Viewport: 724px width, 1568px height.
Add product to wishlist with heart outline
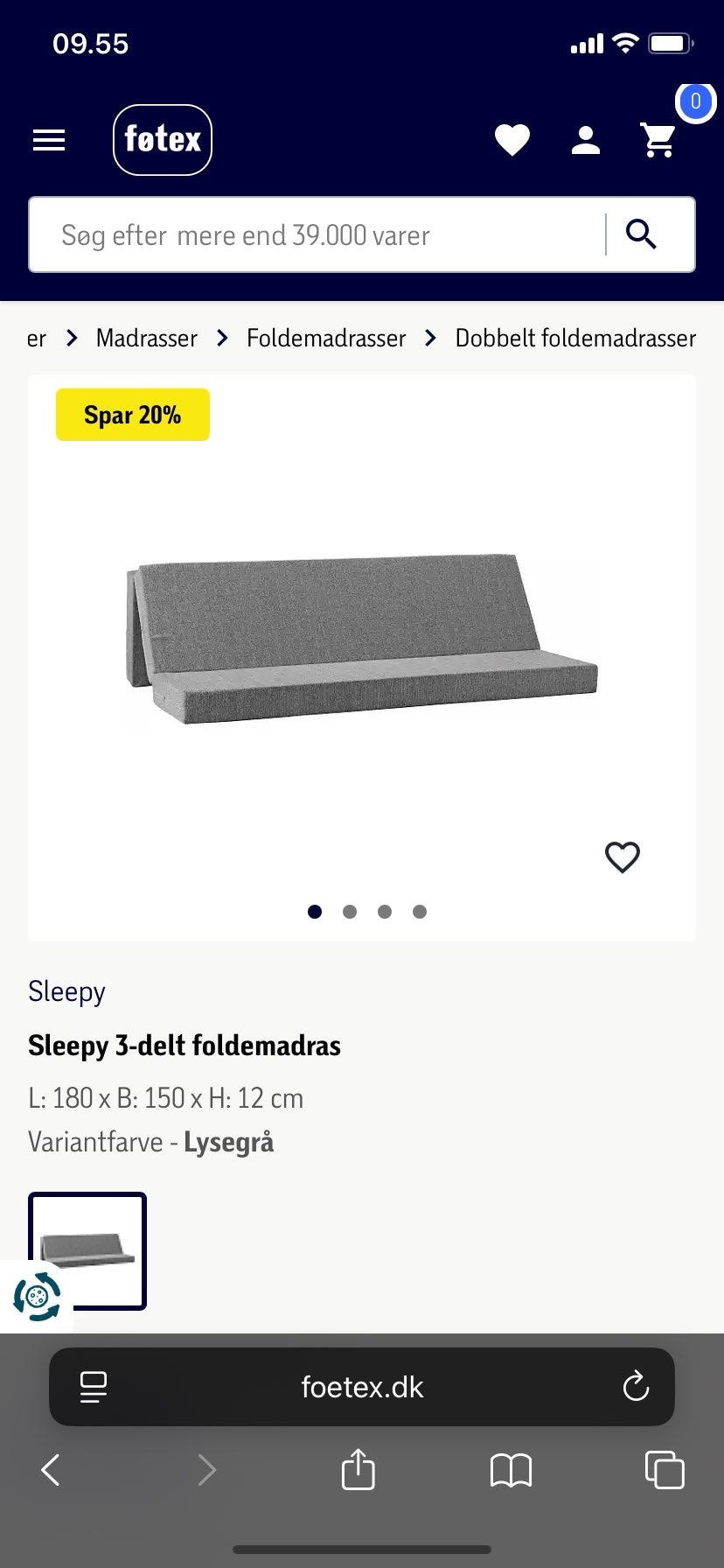point(623,857)
